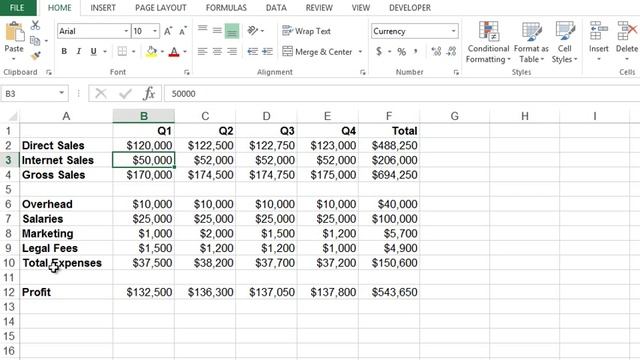Click the Paste clipboard icon
The width and height of the screenshot is (640, 360).
pos(15,32)
